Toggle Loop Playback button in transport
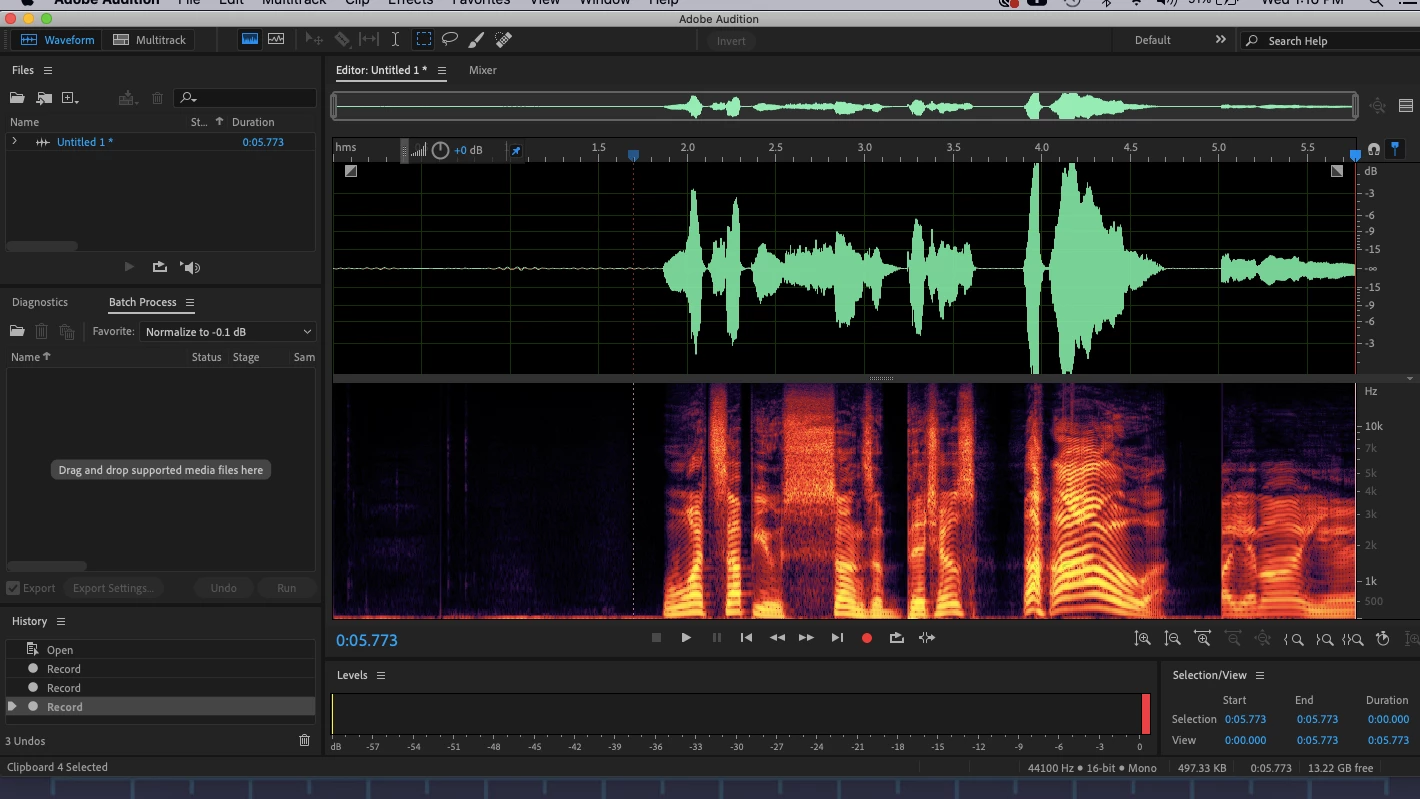Viewport: 1420px width, 799px height. click(x=896, y=638)
